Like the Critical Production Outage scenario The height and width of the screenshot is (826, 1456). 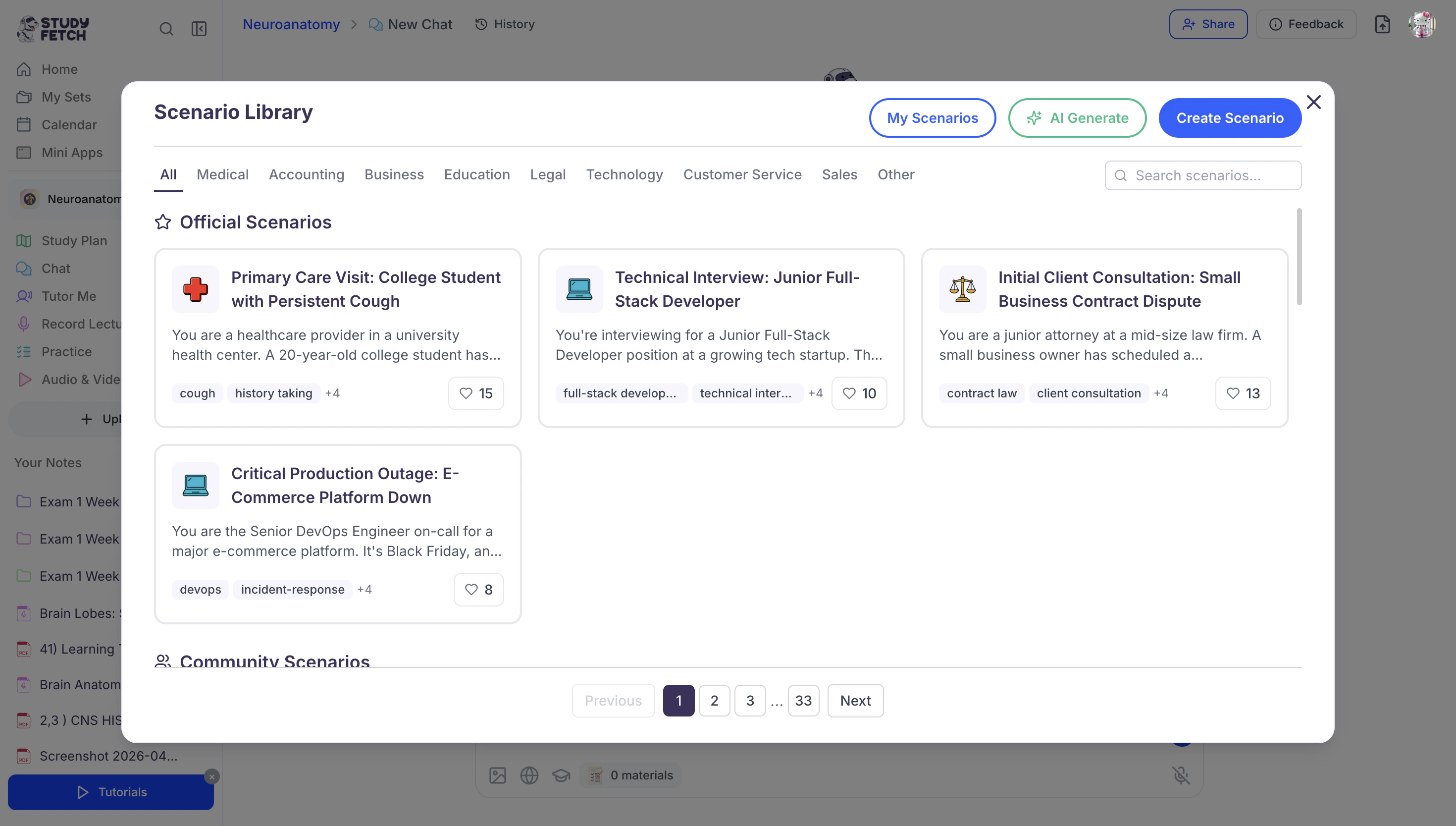478,590
